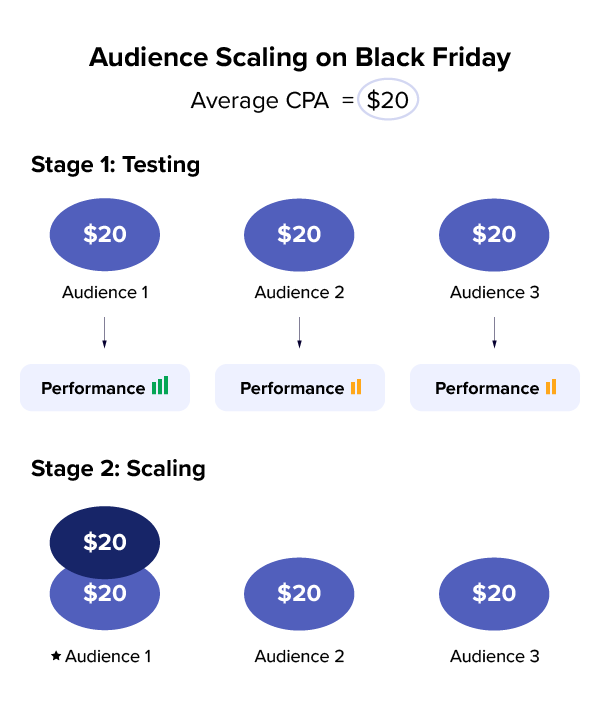Select the Stage 1 Audience 3 $20 oval
This screenshot has height=714, width=600.
click(x=494, y=234)
